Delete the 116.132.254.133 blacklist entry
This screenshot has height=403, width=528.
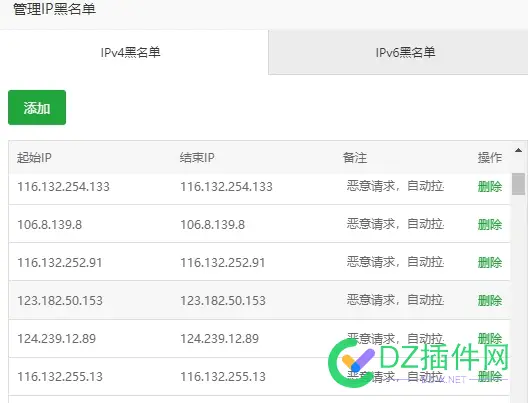(490, 186)
